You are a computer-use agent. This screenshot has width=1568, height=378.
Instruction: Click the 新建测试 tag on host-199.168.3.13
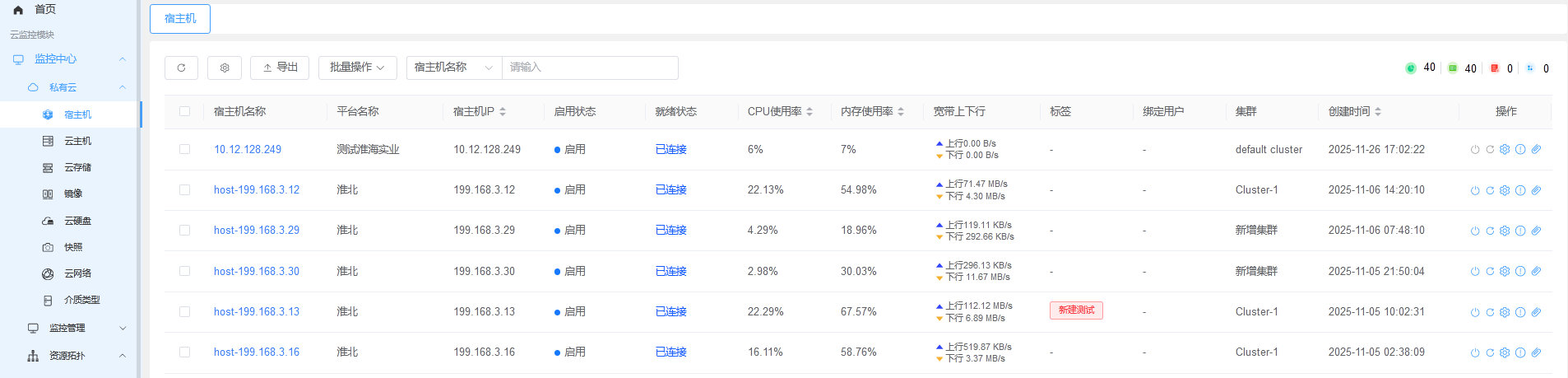click(x=1076, y=310)
